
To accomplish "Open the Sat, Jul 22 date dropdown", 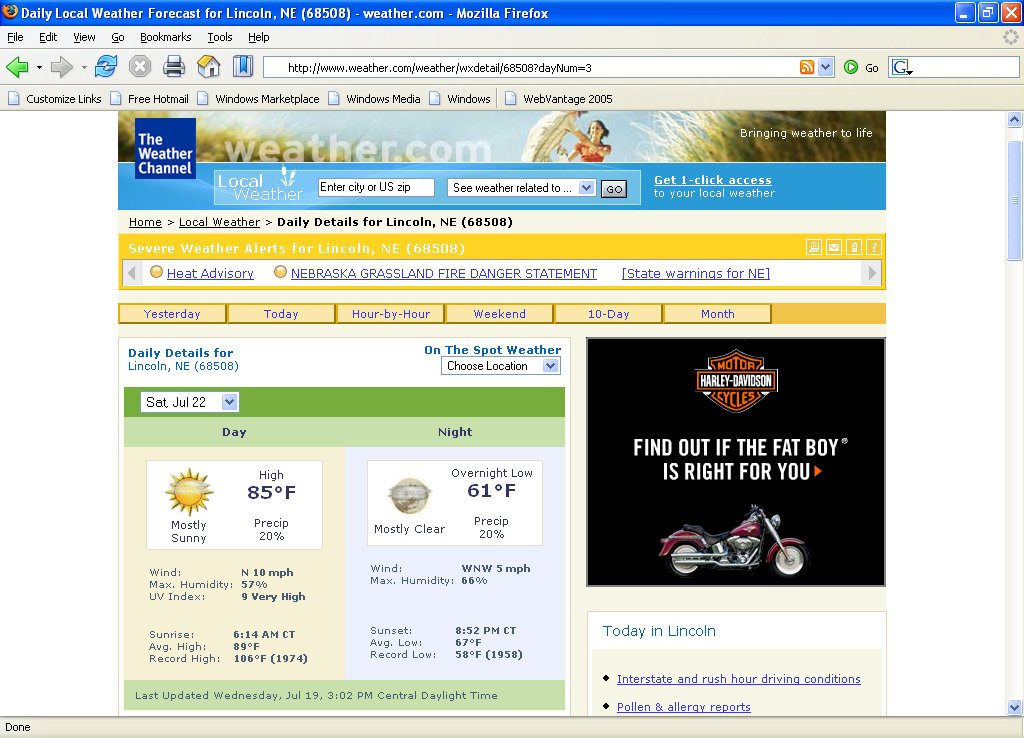I will (x=229, y=402).
